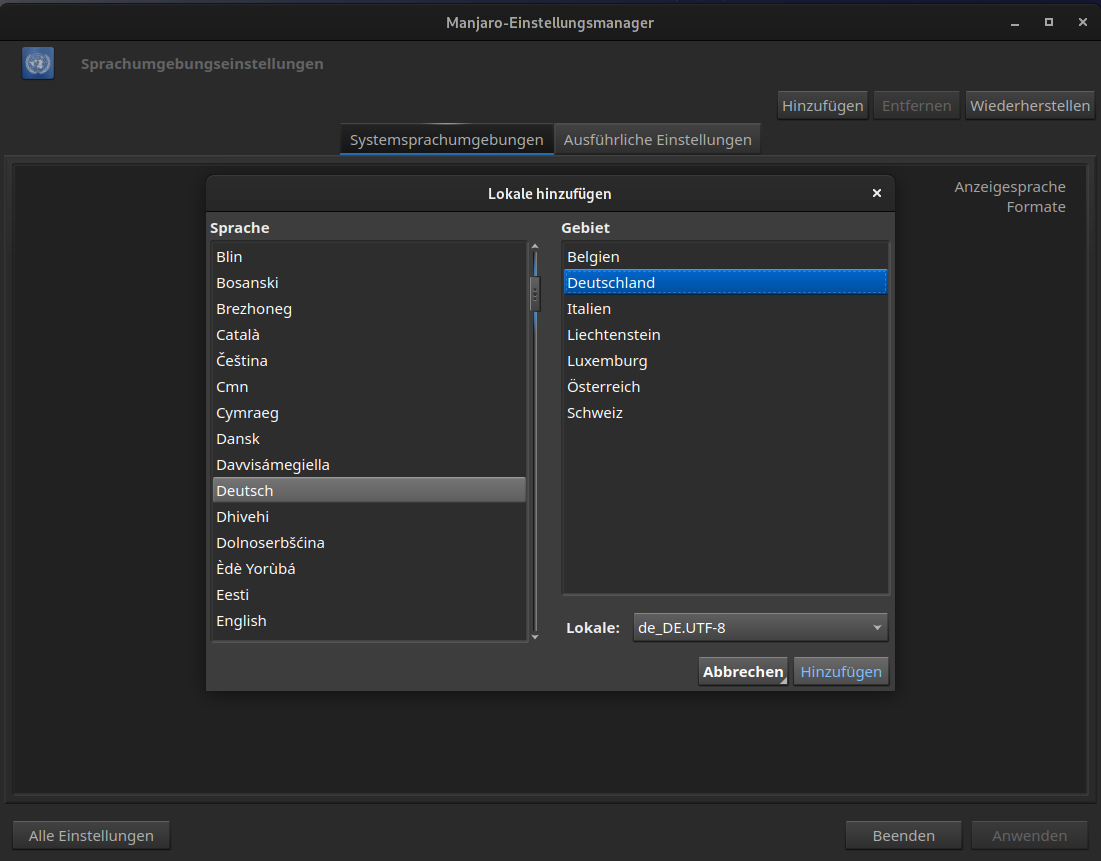
Task: Pick Èdè Yorùbá from the list
Action: point(369,569)
